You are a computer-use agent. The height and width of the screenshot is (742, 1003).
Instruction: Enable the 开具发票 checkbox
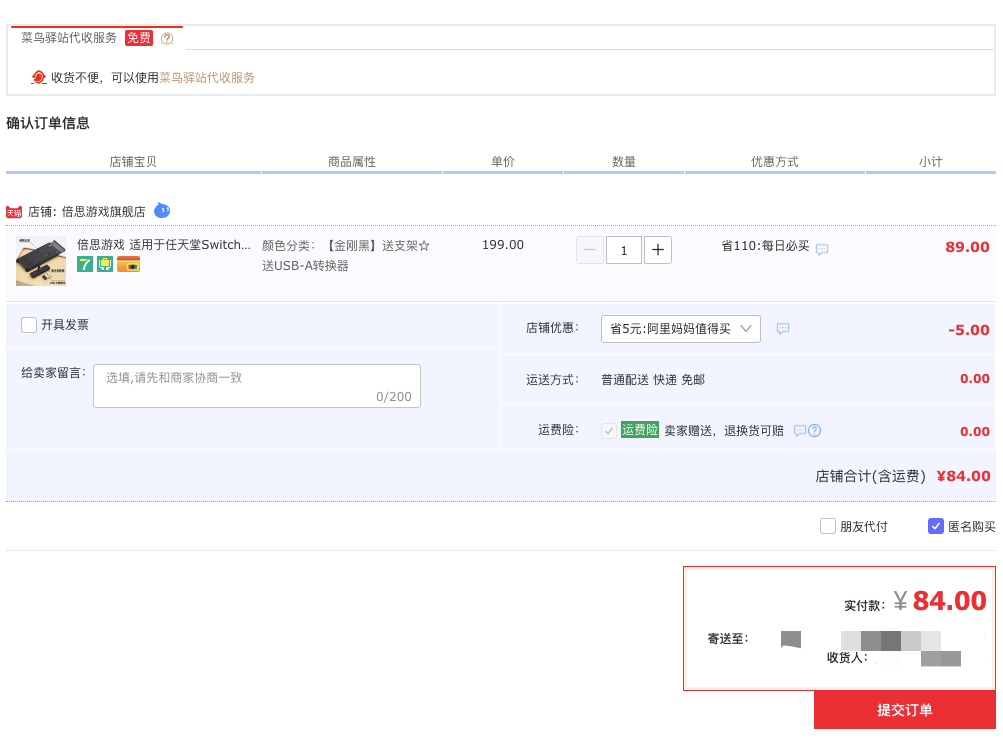pos(29,325)
